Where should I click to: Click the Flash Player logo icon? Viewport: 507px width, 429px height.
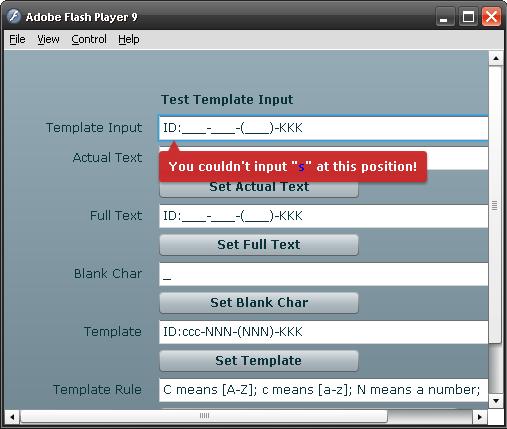pos(14,16)
